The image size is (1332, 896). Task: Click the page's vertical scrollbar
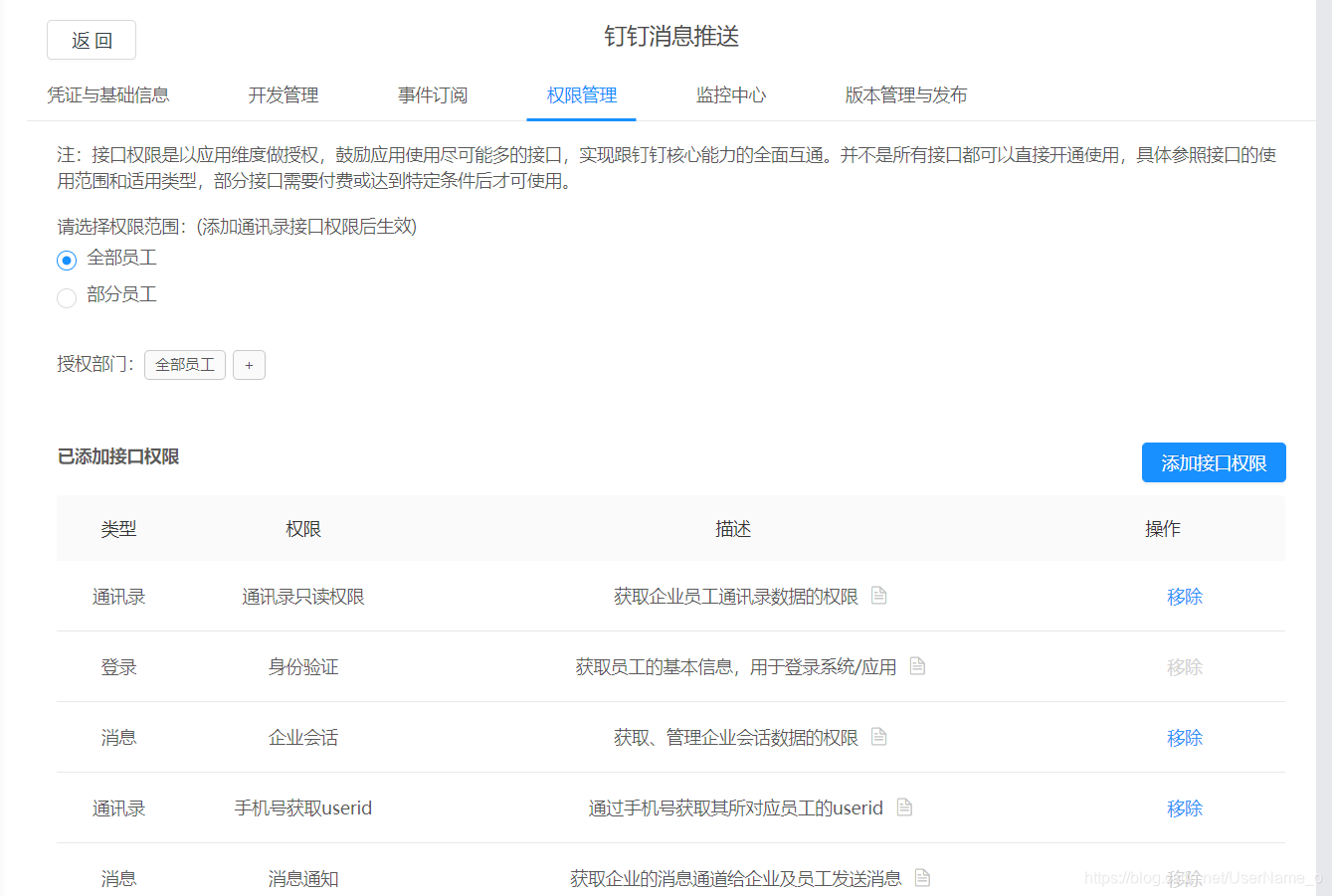coord(1324,448)
